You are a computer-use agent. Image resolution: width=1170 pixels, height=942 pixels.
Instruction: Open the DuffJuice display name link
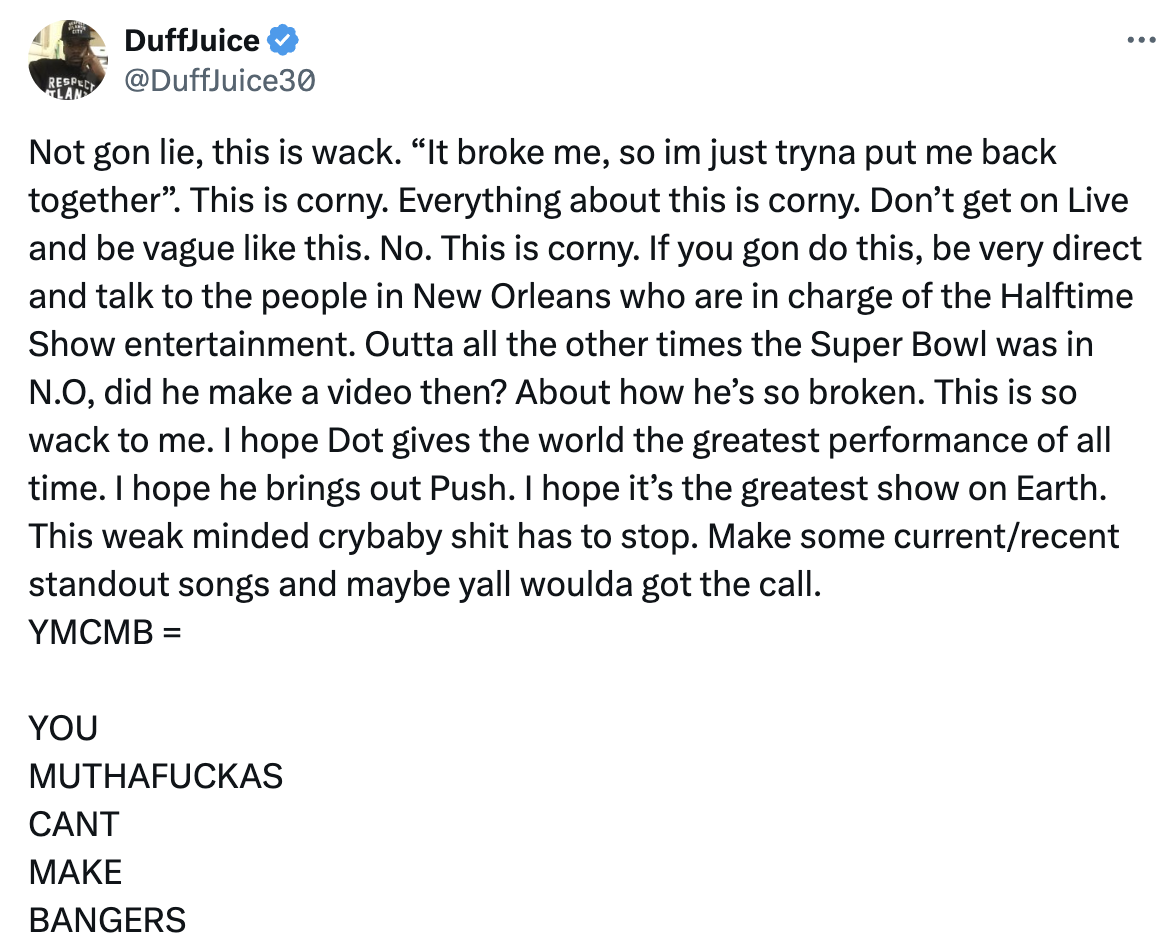(x=192, y=40)
